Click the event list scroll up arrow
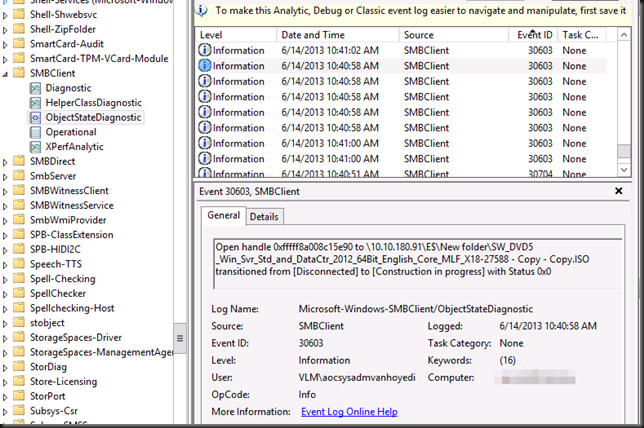This screenshot has width=644, height=428. (624, 35)
